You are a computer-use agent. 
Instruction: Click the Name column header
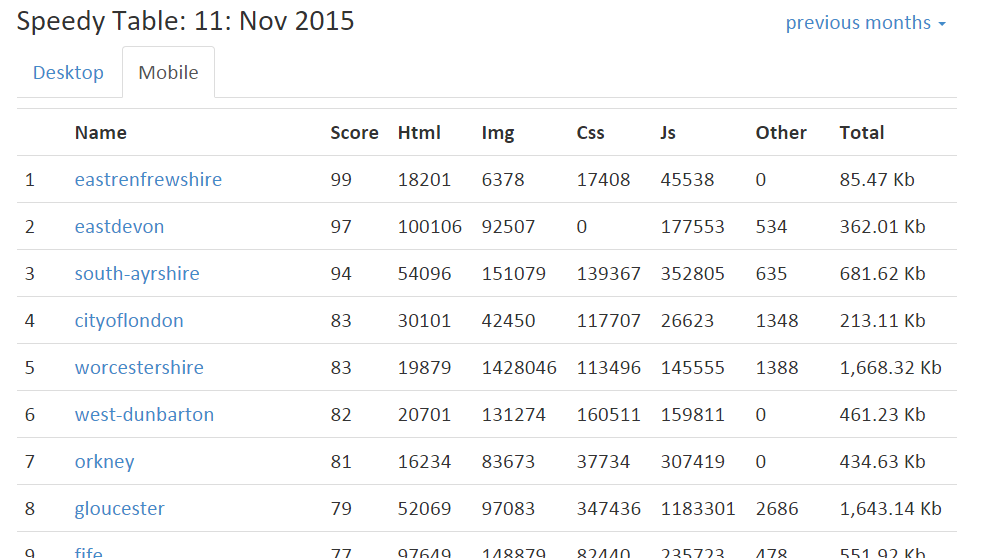pyautogui.click(x=100, y=133)
